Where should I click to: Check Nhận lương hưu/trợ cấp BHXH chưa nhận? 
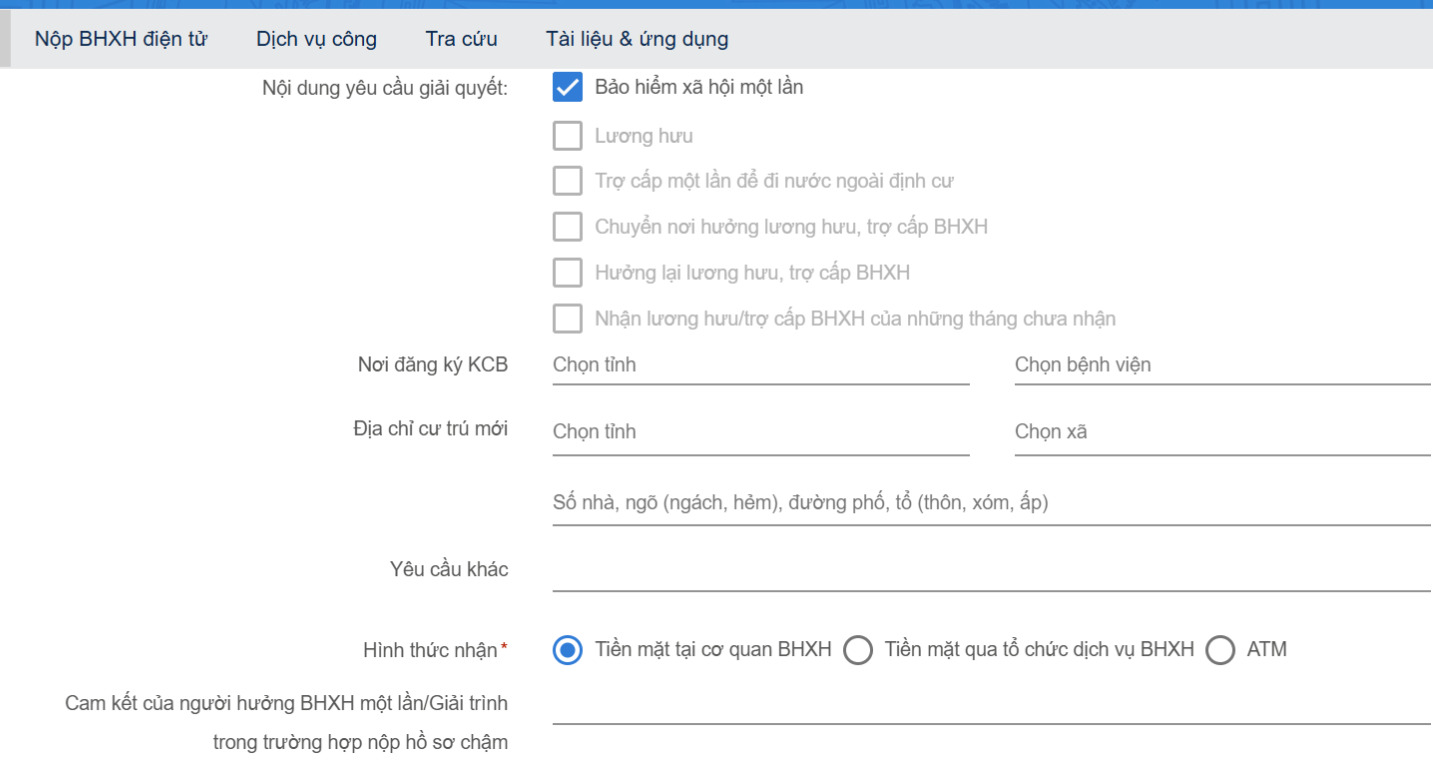(x=567, y=319)
